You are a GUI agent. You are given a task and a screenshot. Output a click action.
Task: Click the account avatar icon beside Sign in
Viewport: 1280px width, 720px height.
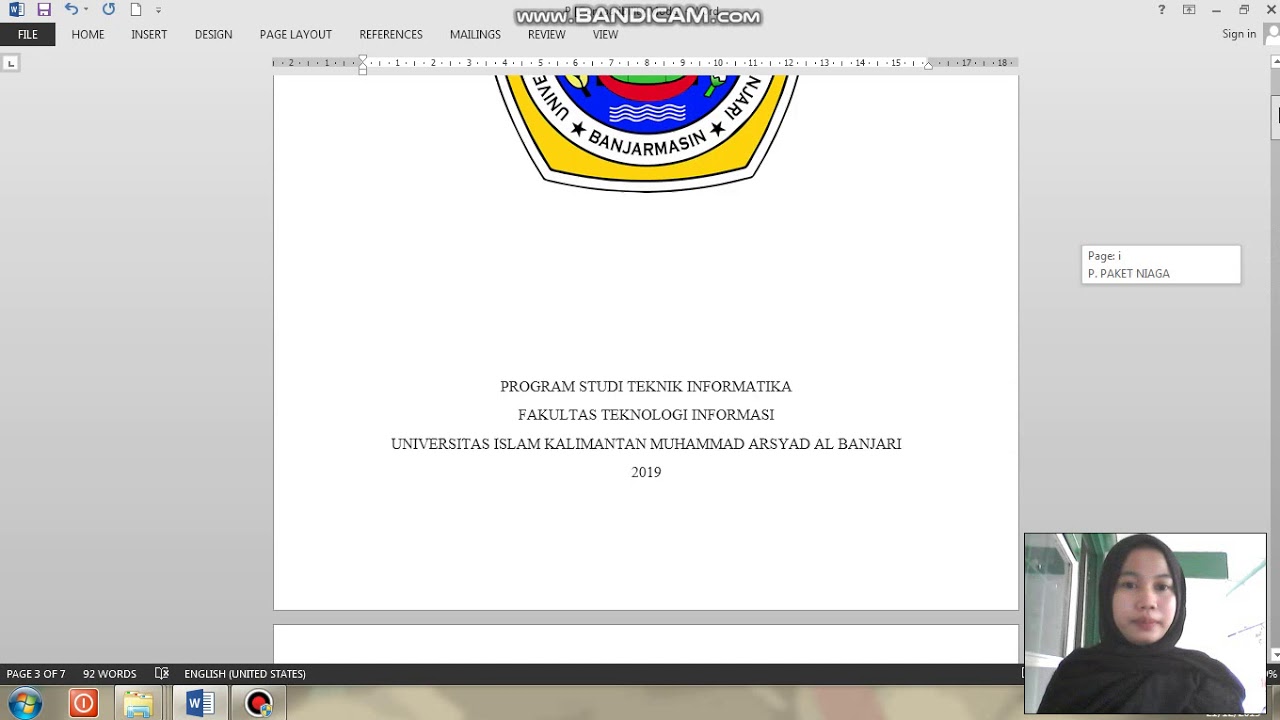tap(1272, 34)
